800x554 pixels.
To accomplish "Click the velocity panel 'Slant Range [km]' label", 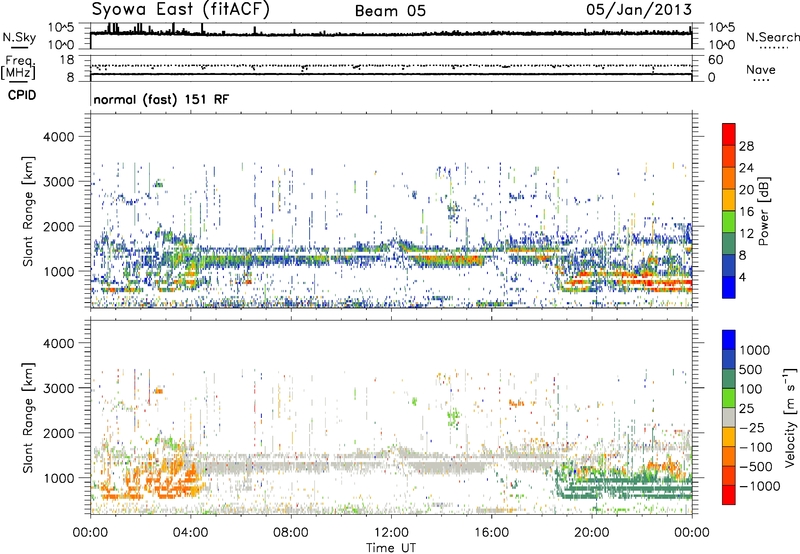I will 28,417.
